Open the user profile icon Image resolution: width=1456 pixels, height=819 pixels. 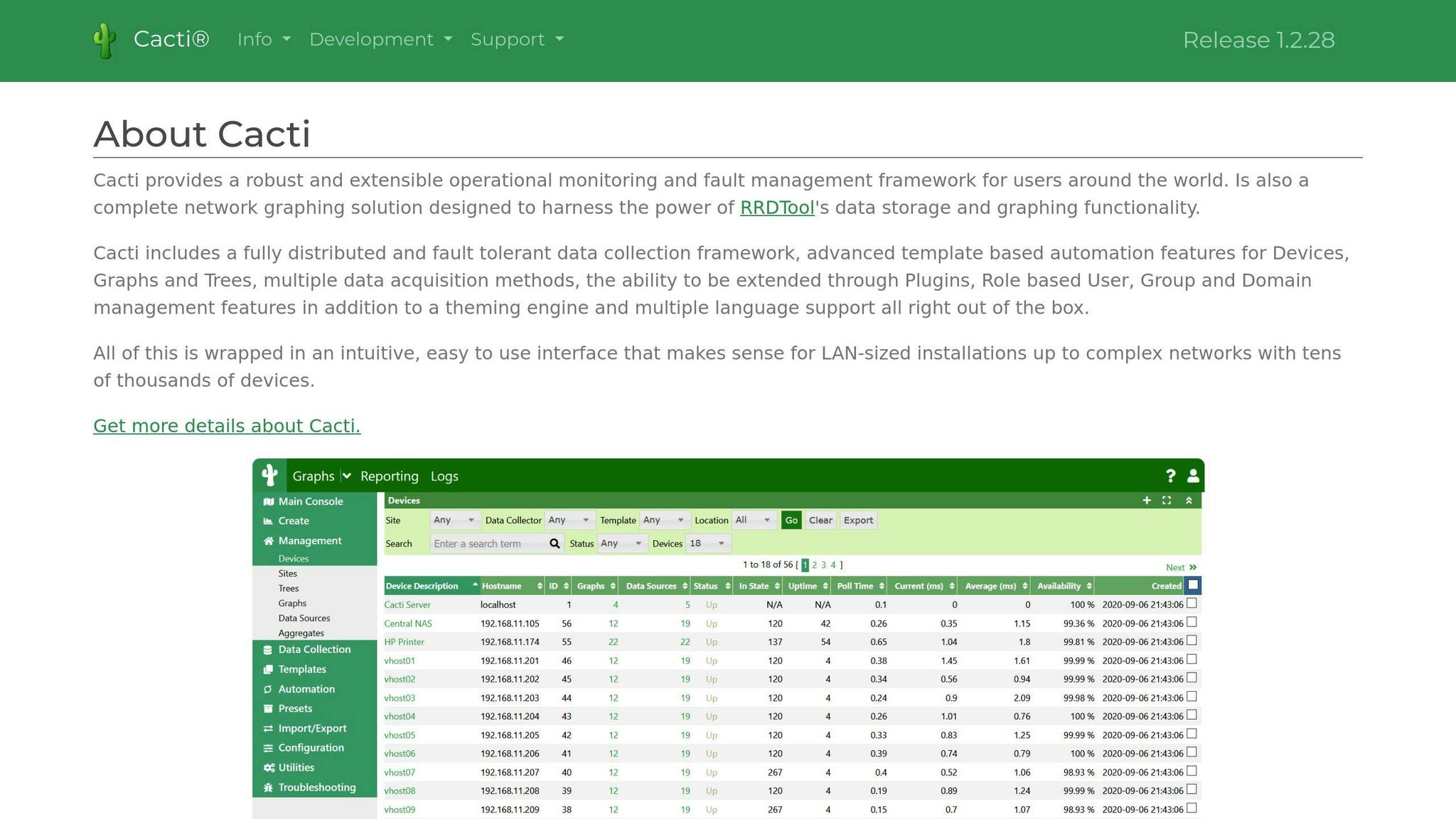click(1193, 476)
